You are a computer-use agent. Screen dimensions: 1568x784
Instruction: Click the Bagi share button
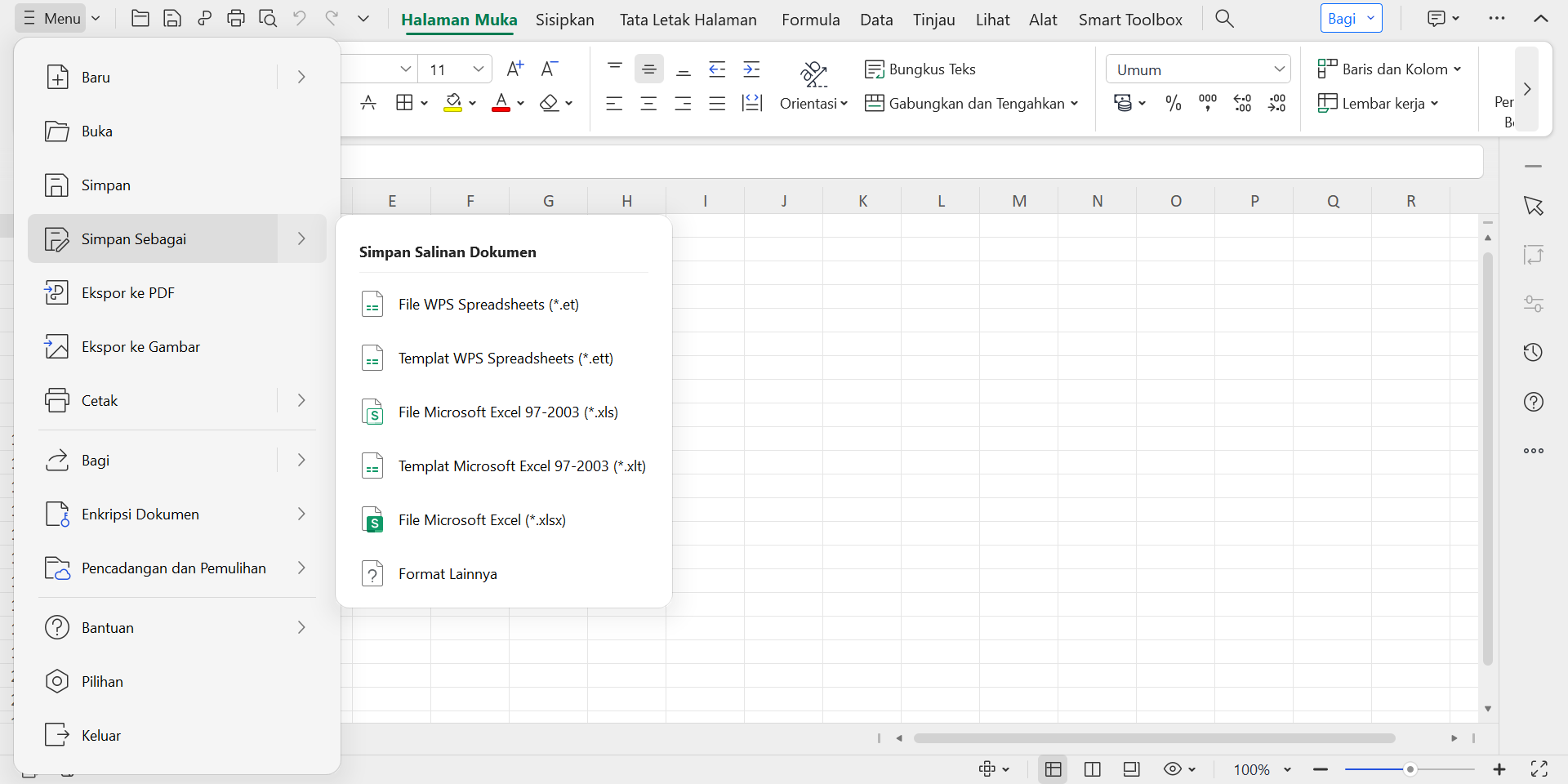(x=1351, y=18)
